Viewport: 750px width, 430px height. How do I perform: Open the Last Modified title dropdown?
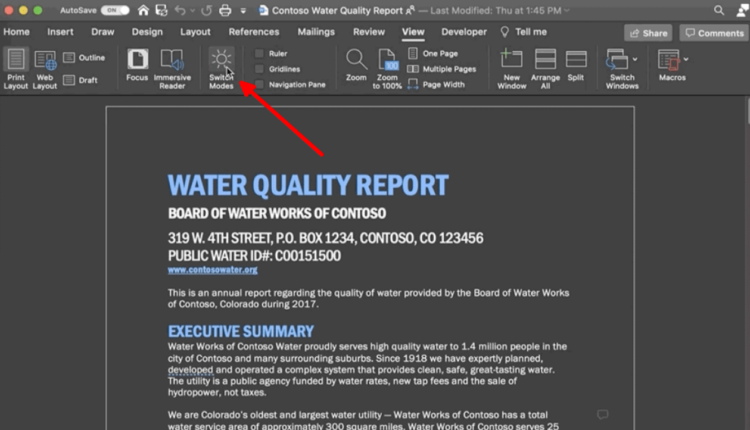pyautogui.click(x=567, y=11)
